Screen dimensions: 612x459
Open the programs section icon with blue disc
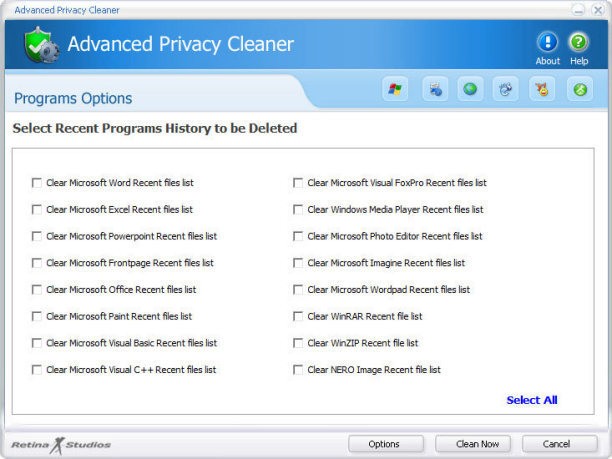click(435, 89)
